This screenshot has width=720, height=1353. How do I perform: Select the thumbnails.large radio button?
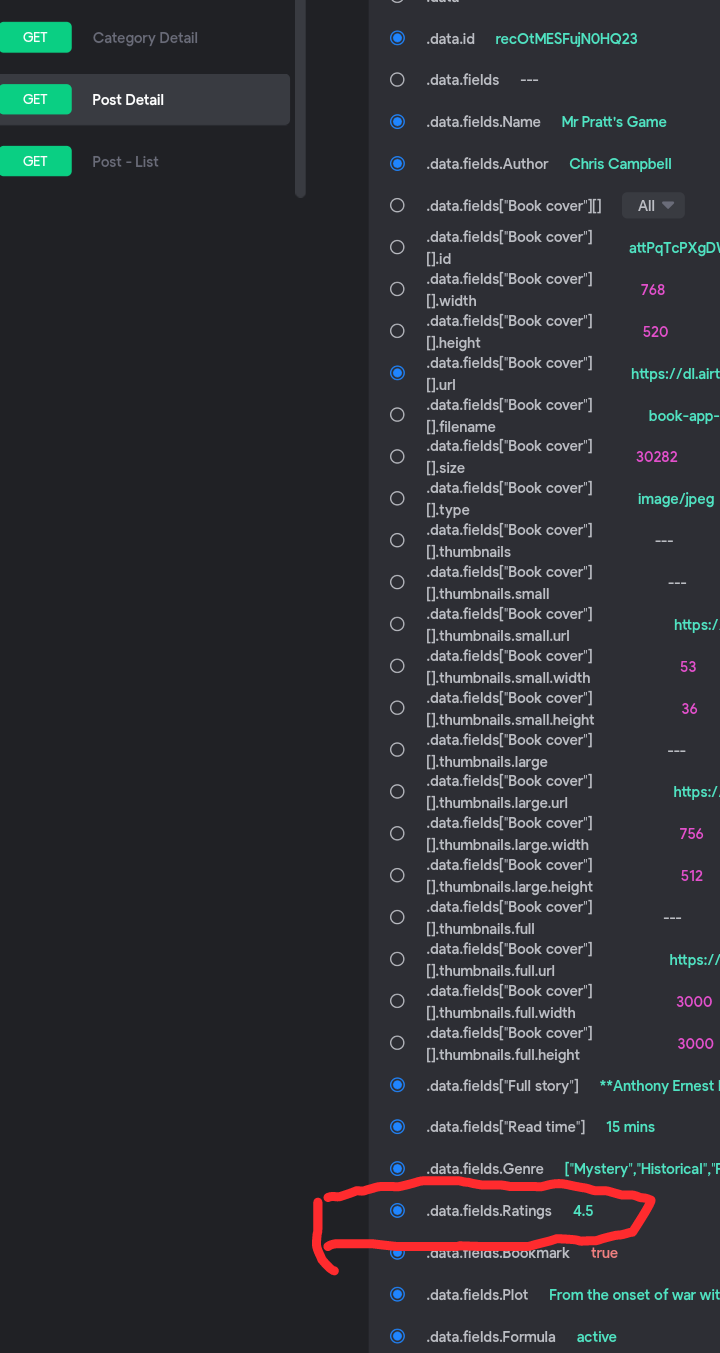(x=397, y=750)
